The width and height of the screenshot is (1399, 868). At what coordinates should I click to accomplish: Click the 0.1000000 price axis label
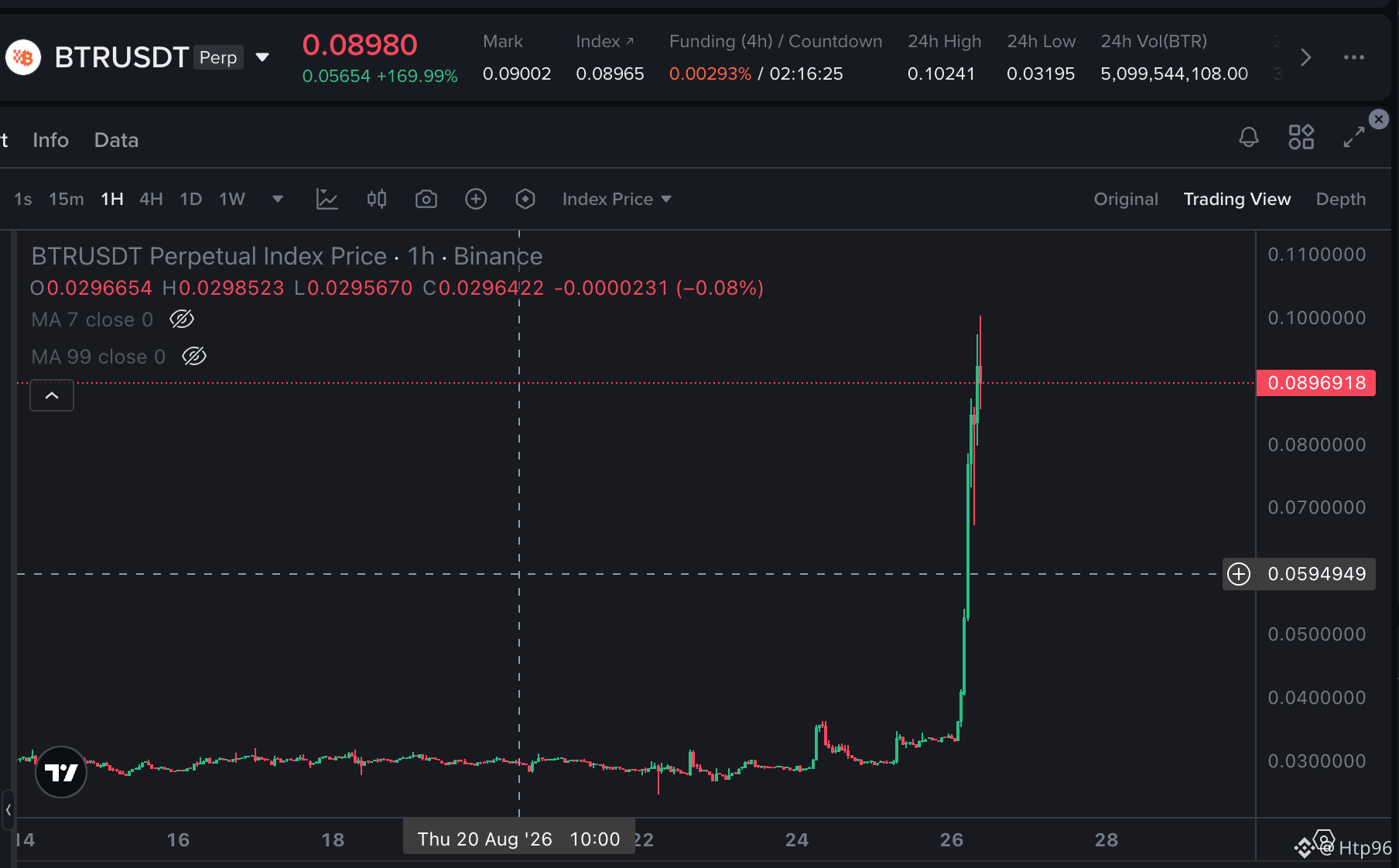click(x=1317, y=318)
